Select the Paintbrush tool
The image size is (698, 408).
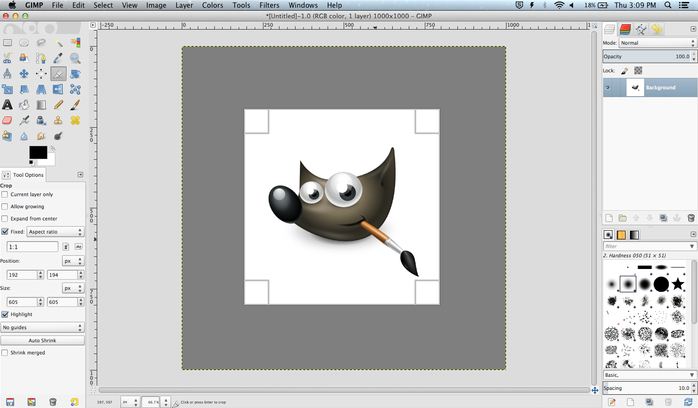[x=76, y=104]
